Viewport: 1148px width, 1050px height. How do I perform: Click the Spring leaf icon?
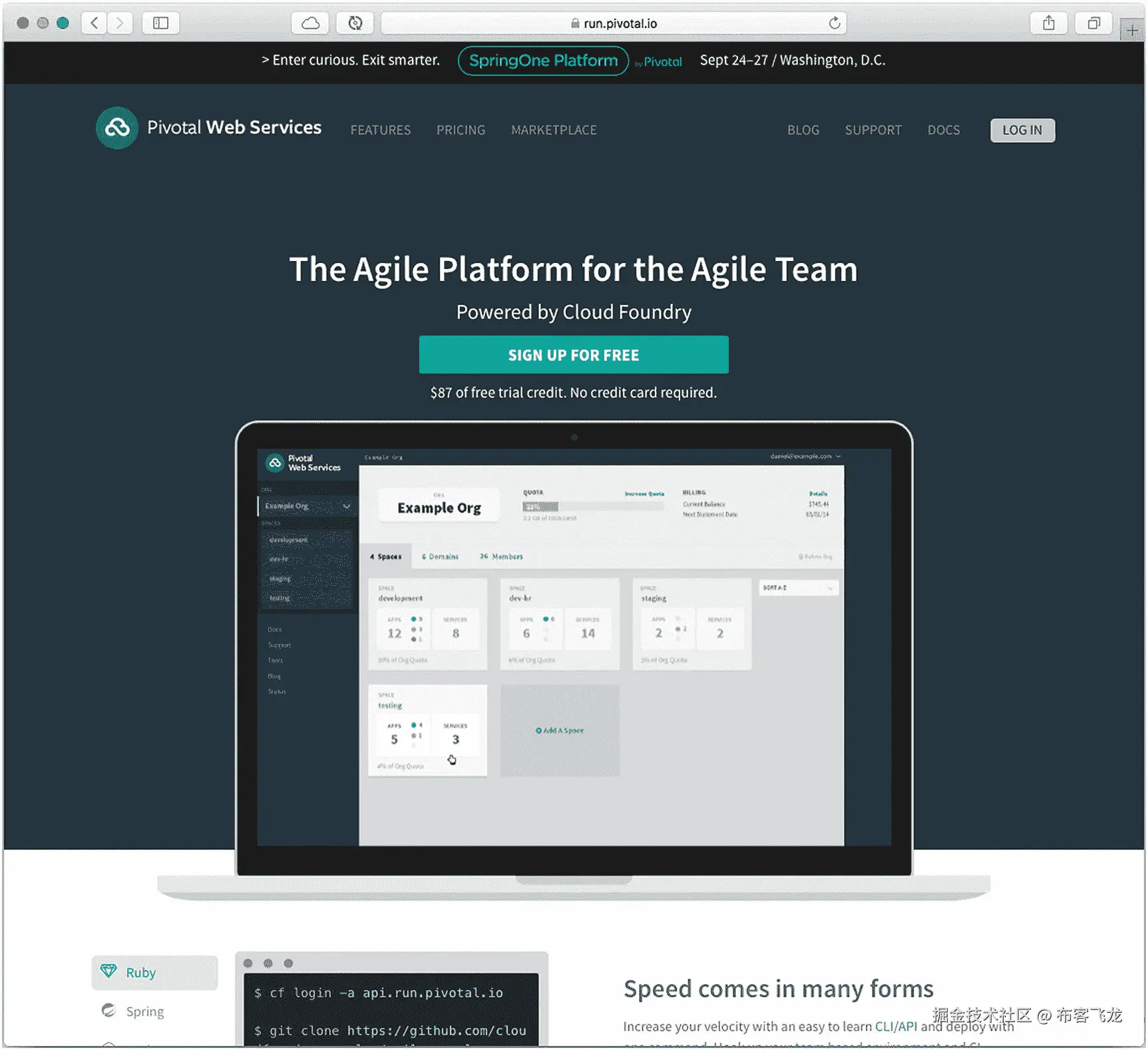coord(108,1010)
